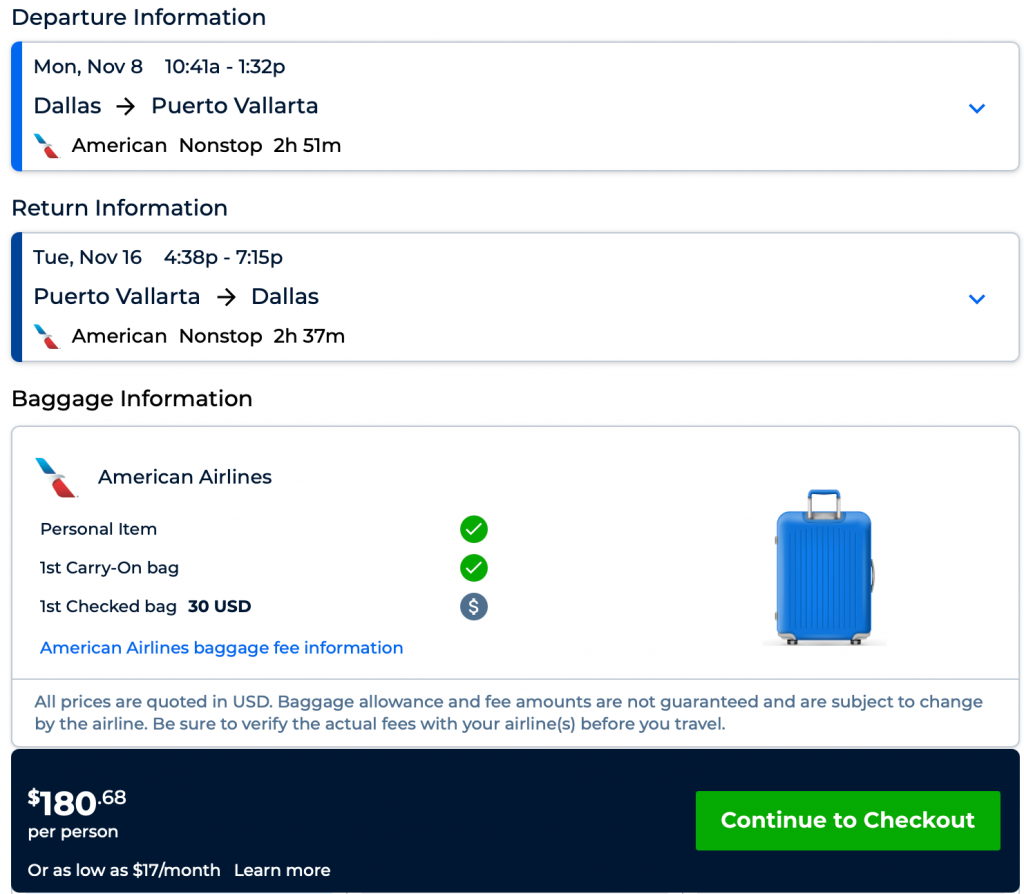Click American logo in departure flight card

pyautogui.click(x=47, y=146)
